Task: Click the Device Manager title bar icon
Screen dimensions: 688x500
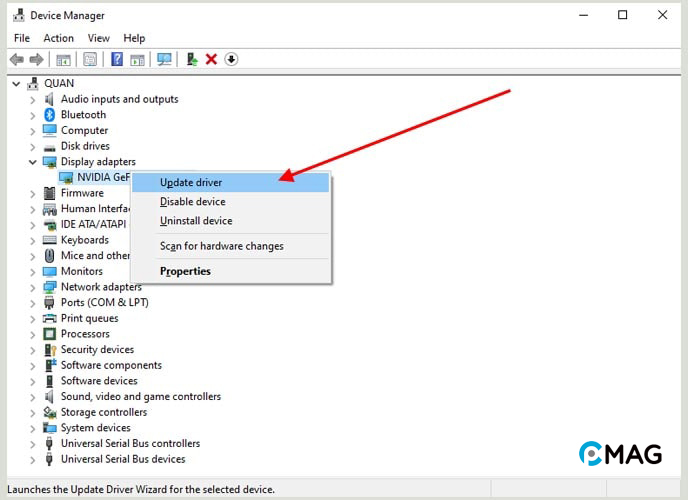Action: coord(18,15)
